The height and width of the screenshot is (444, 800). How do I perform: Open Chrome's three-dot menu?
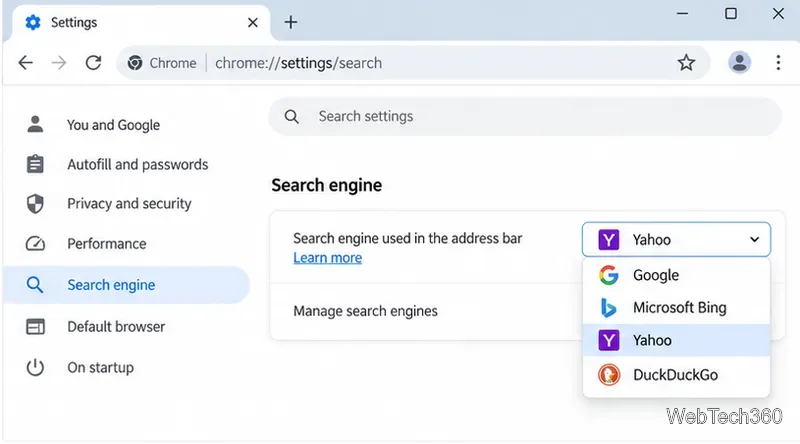point(778,63)
